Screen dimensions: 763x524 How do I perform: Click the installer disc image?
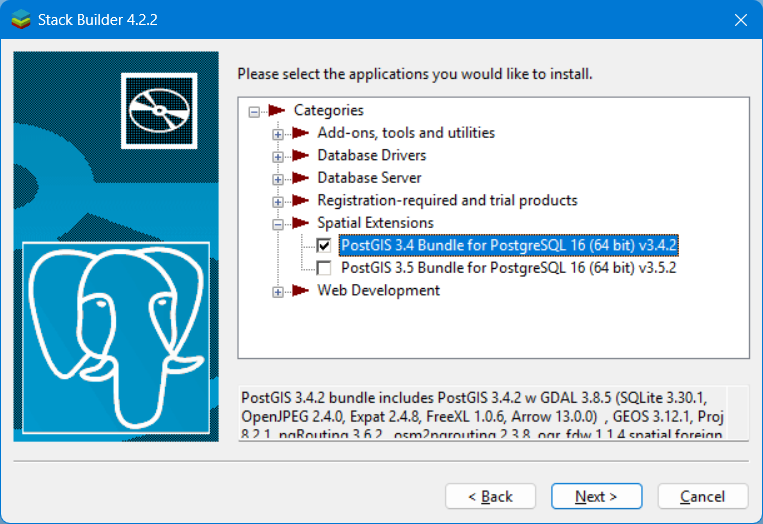coord(159,111)
